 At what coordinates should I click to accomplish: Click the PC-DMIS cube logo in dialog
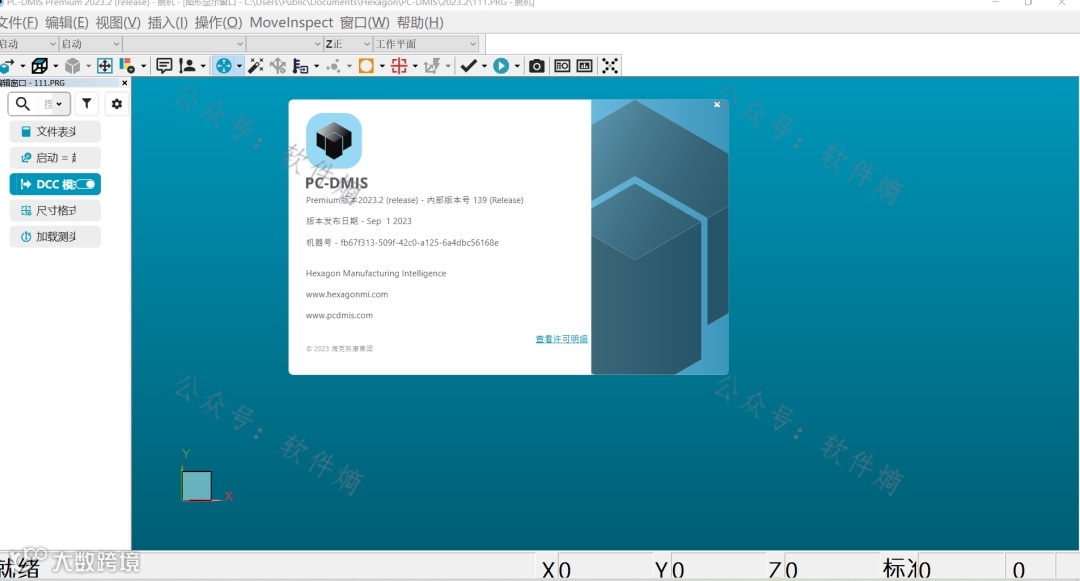334,140
